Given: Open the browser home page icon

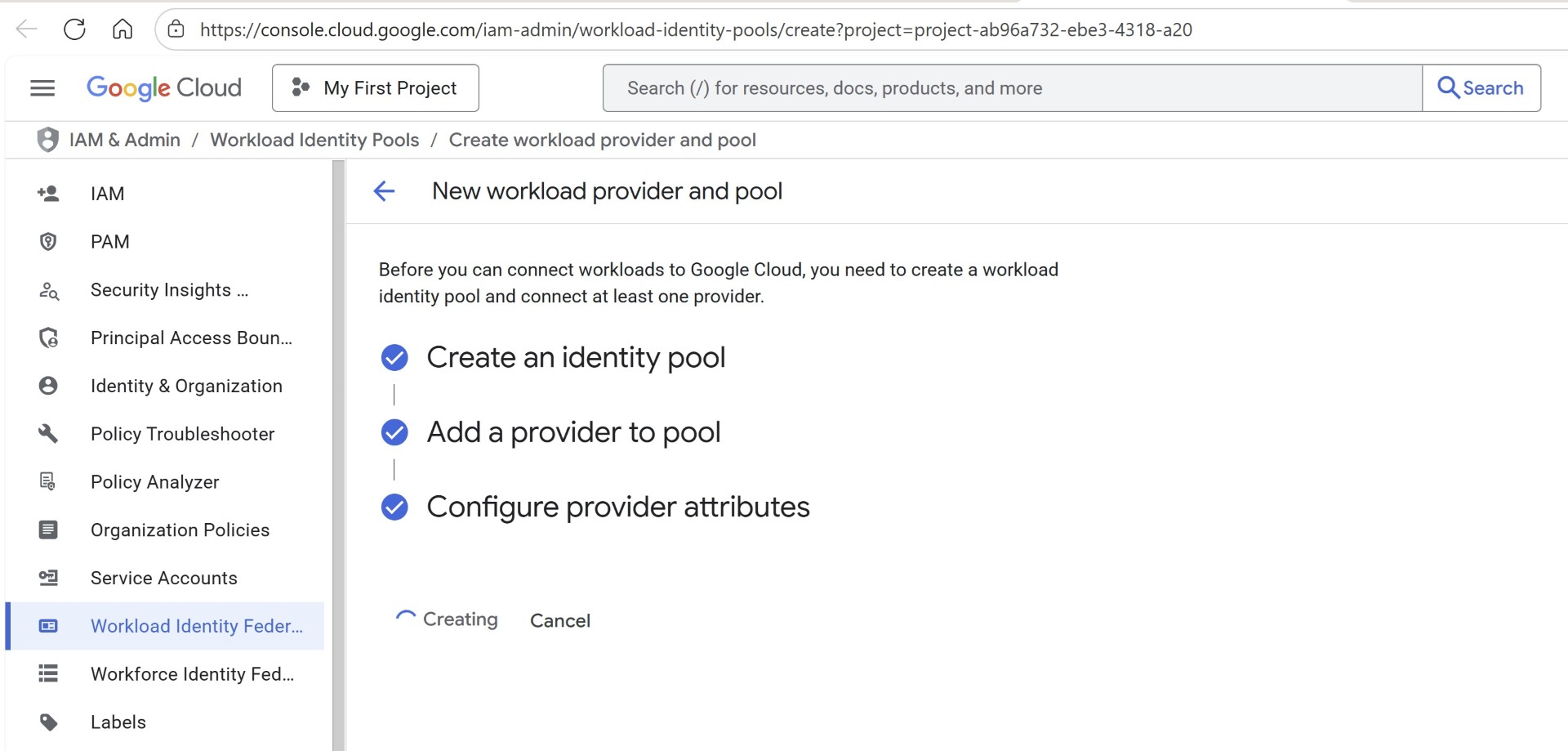Looking at the screenshot, I should [x=122, y=29].
